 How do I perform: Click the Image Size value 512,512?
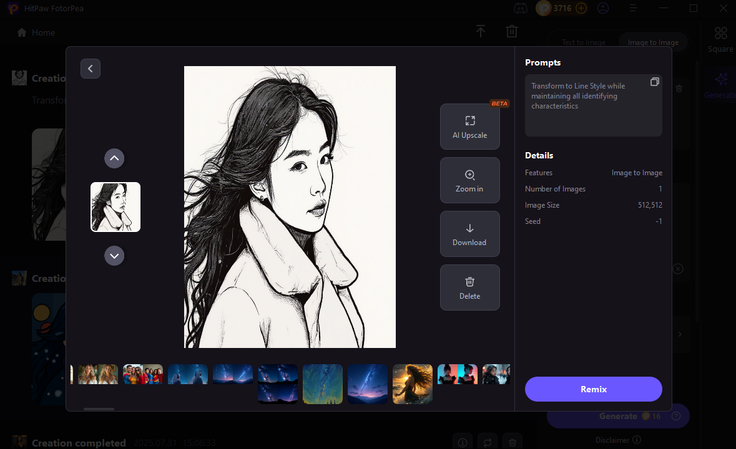[650, 205]
